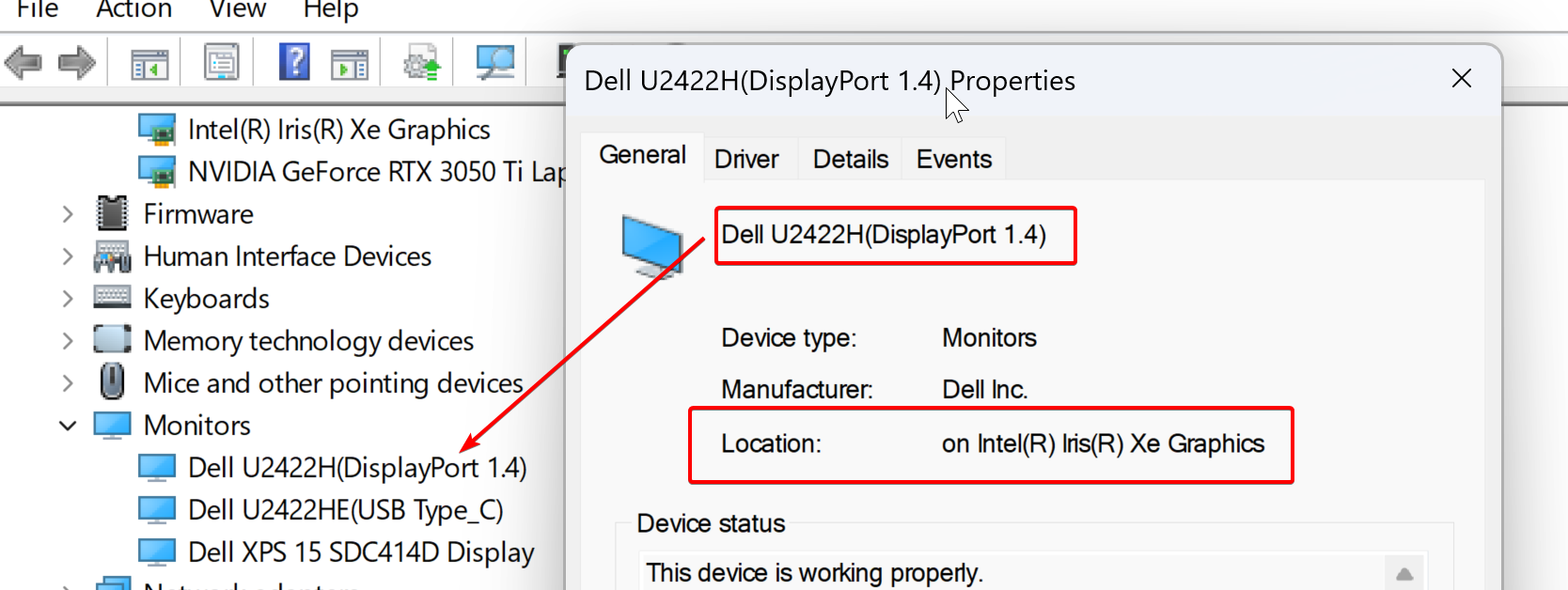Click the Firmware chip icon
Viewport: 1568px width, 590px height.
112,213
